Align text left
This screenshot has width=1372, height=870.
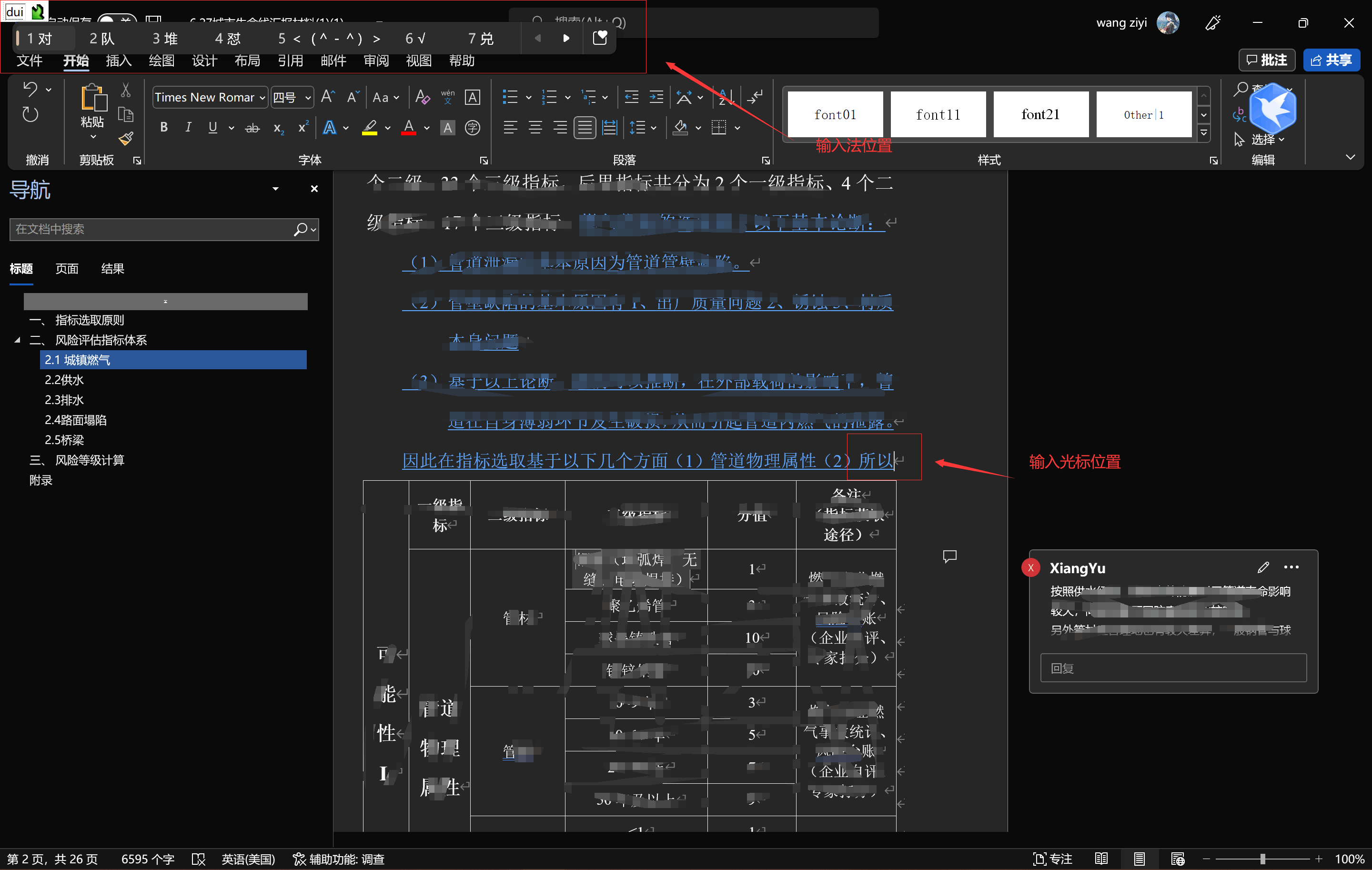pyautogui.click(x=511, y=128)
